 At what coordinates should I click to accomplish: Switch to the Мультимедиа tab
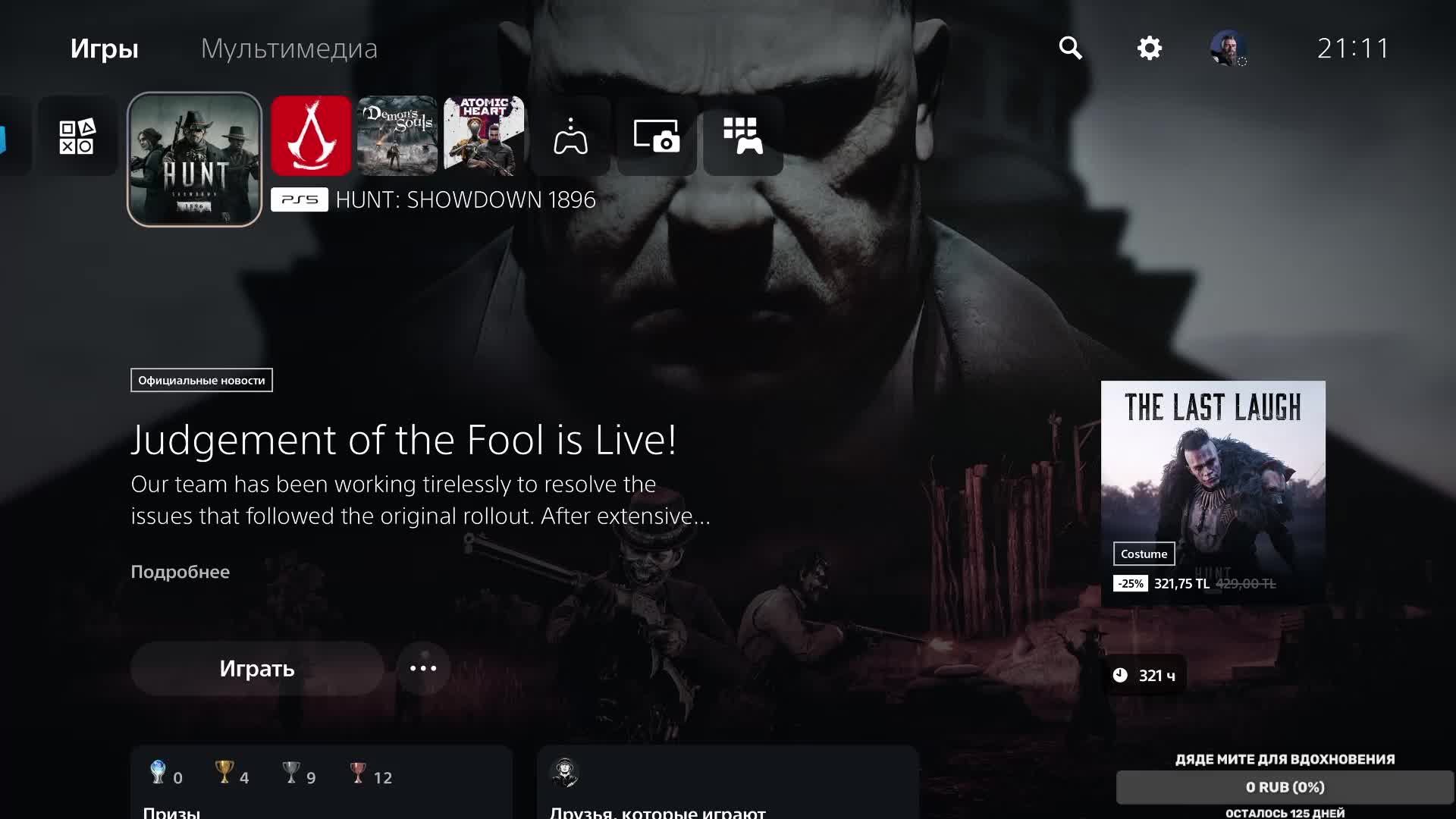(289, 49)
